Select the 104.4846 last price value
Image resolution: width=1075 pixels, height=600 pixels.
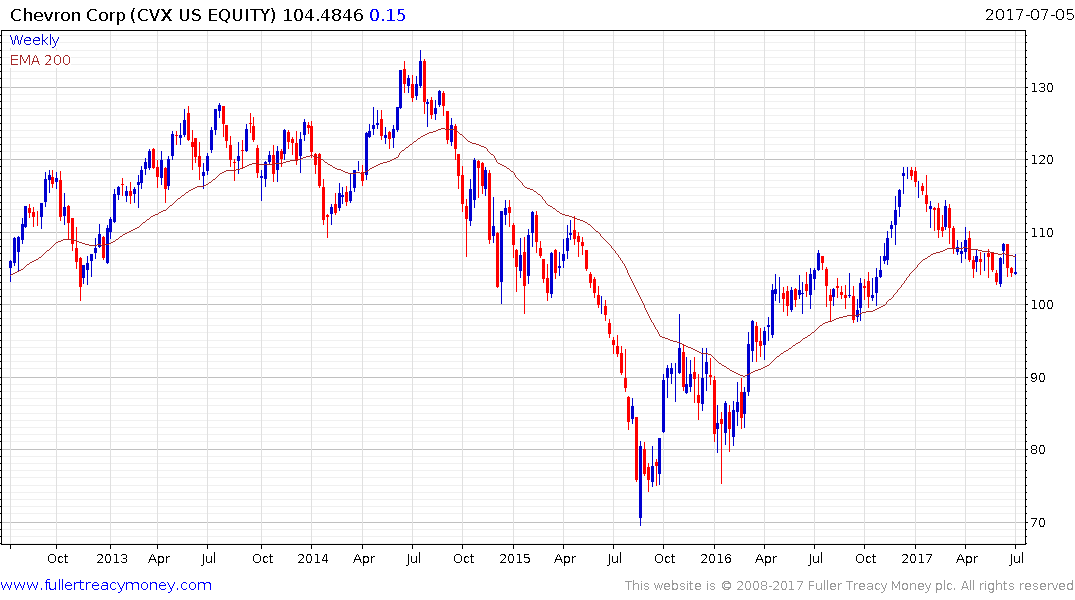[x=322, y=15]
